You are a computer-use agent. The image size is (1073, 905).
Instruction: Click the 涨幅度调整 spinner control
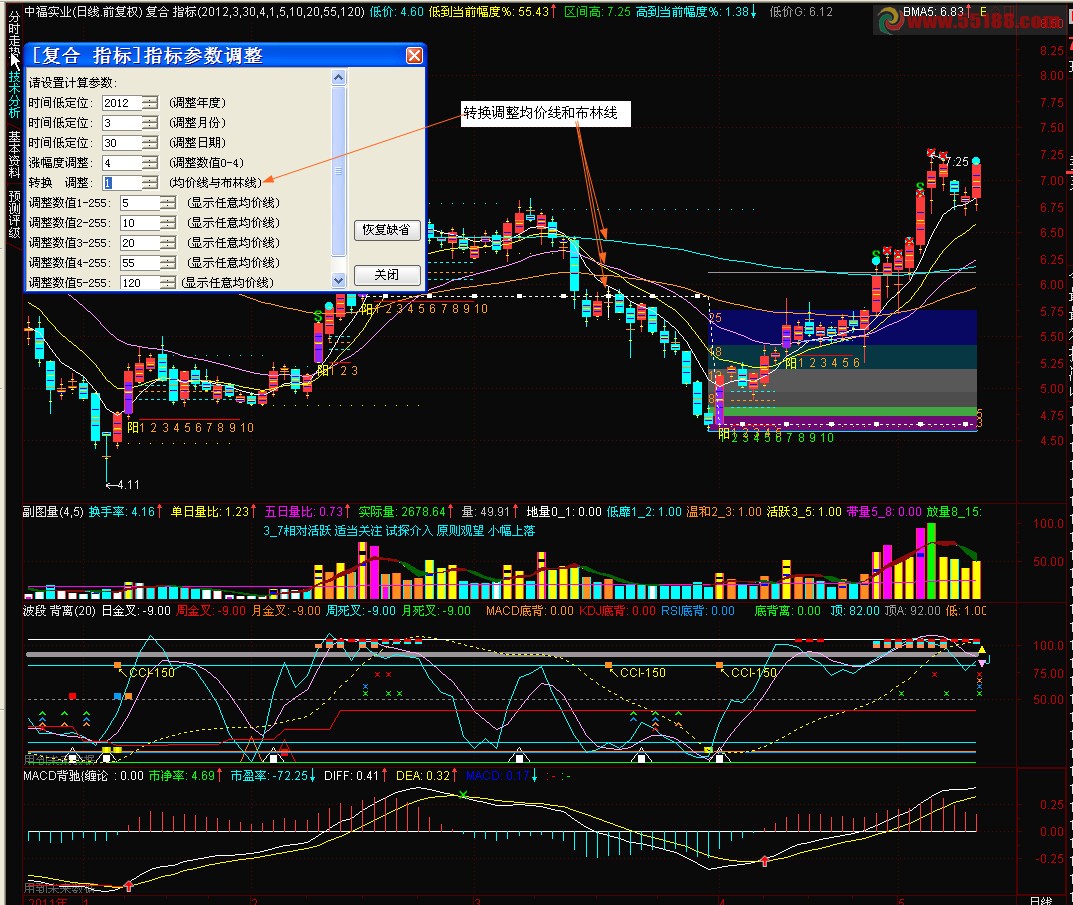[150, 163]
